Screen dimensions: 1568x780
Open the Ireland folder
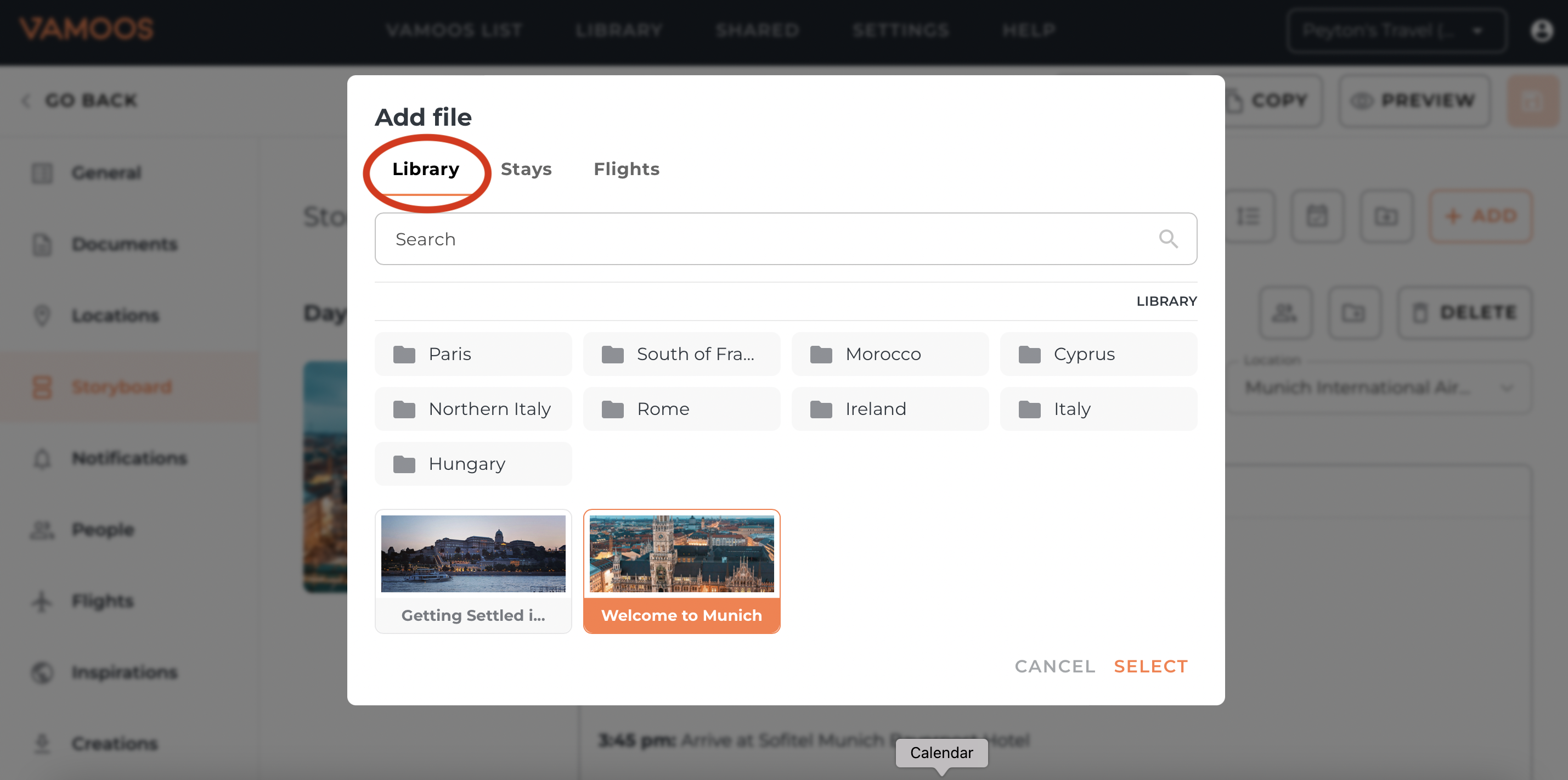point(889,408)
